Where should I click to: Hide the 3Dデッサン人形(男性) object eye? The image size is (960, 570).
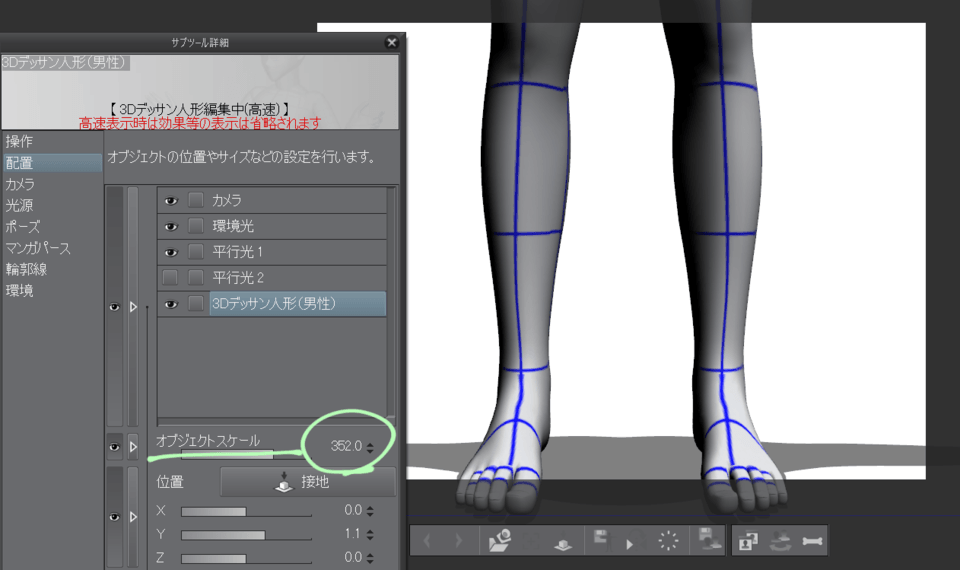[171, 304]
